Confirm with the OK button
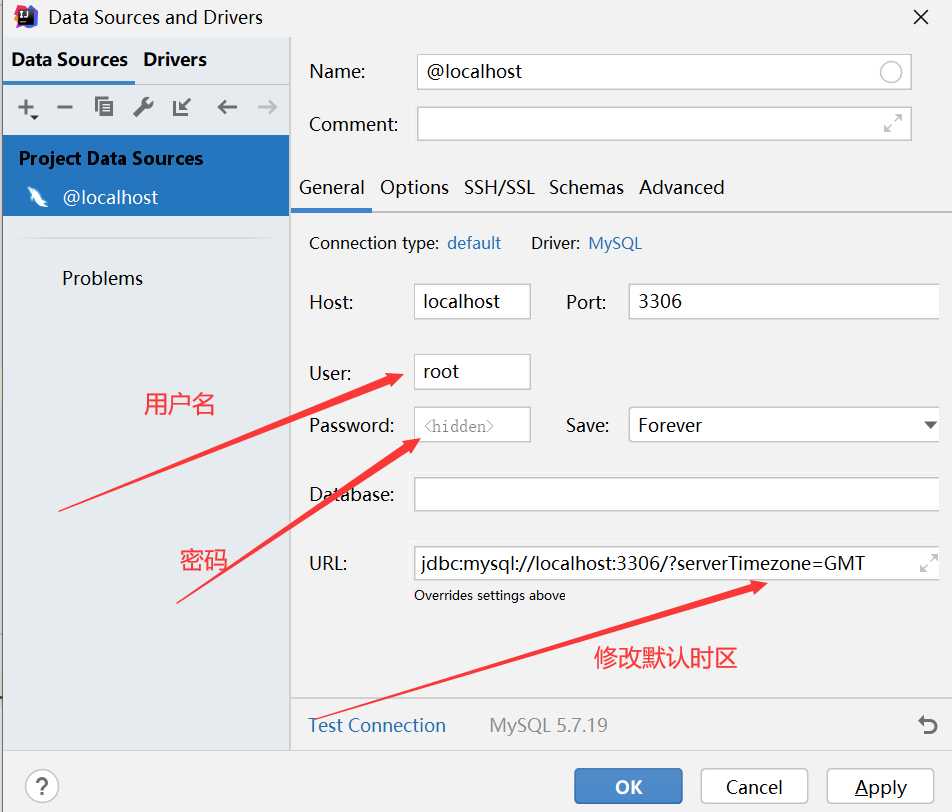The height and width of the screenshot is (812, 952). 628,786
